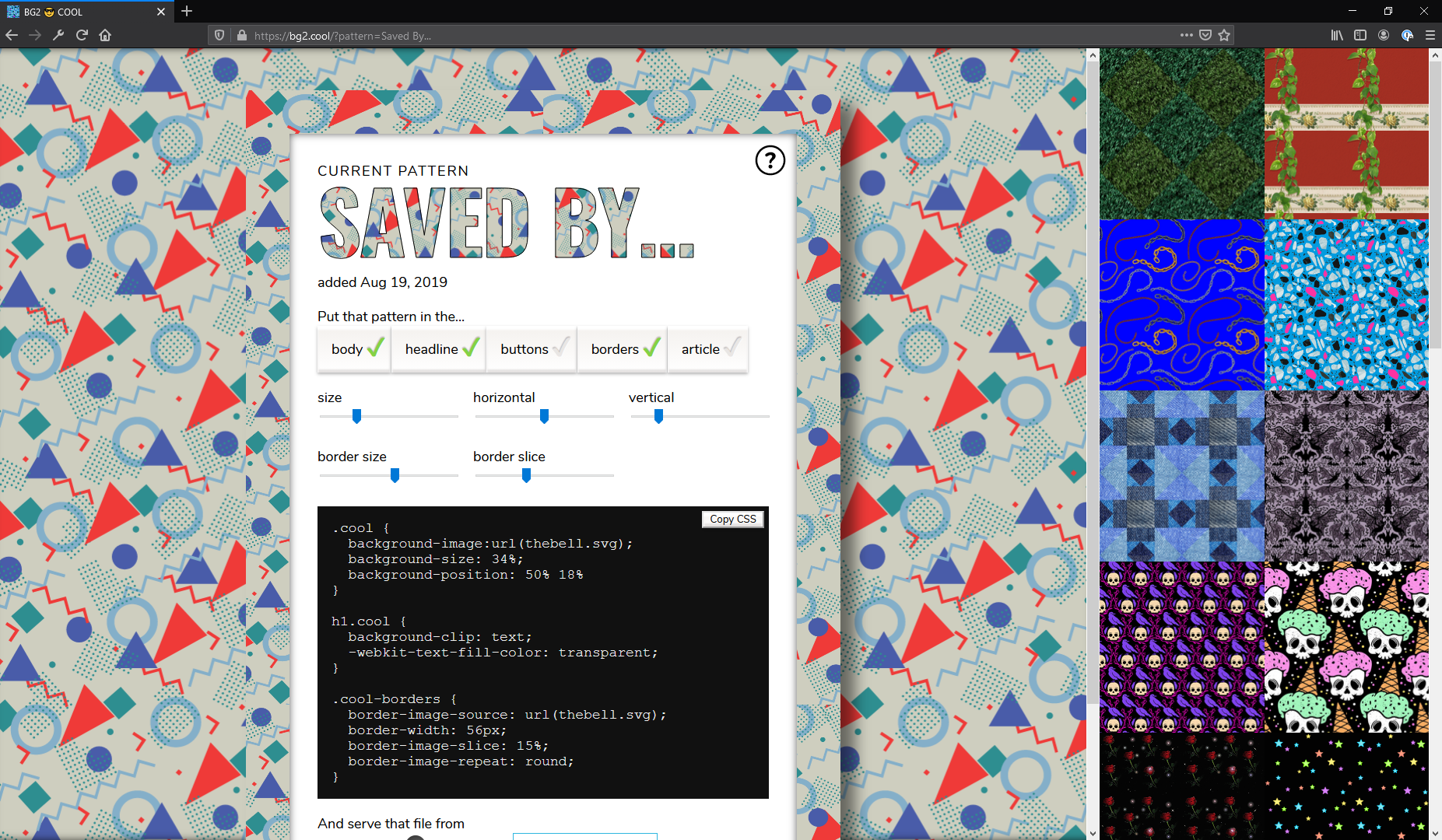Click the border size slider handle

click(x=395, y=475)
